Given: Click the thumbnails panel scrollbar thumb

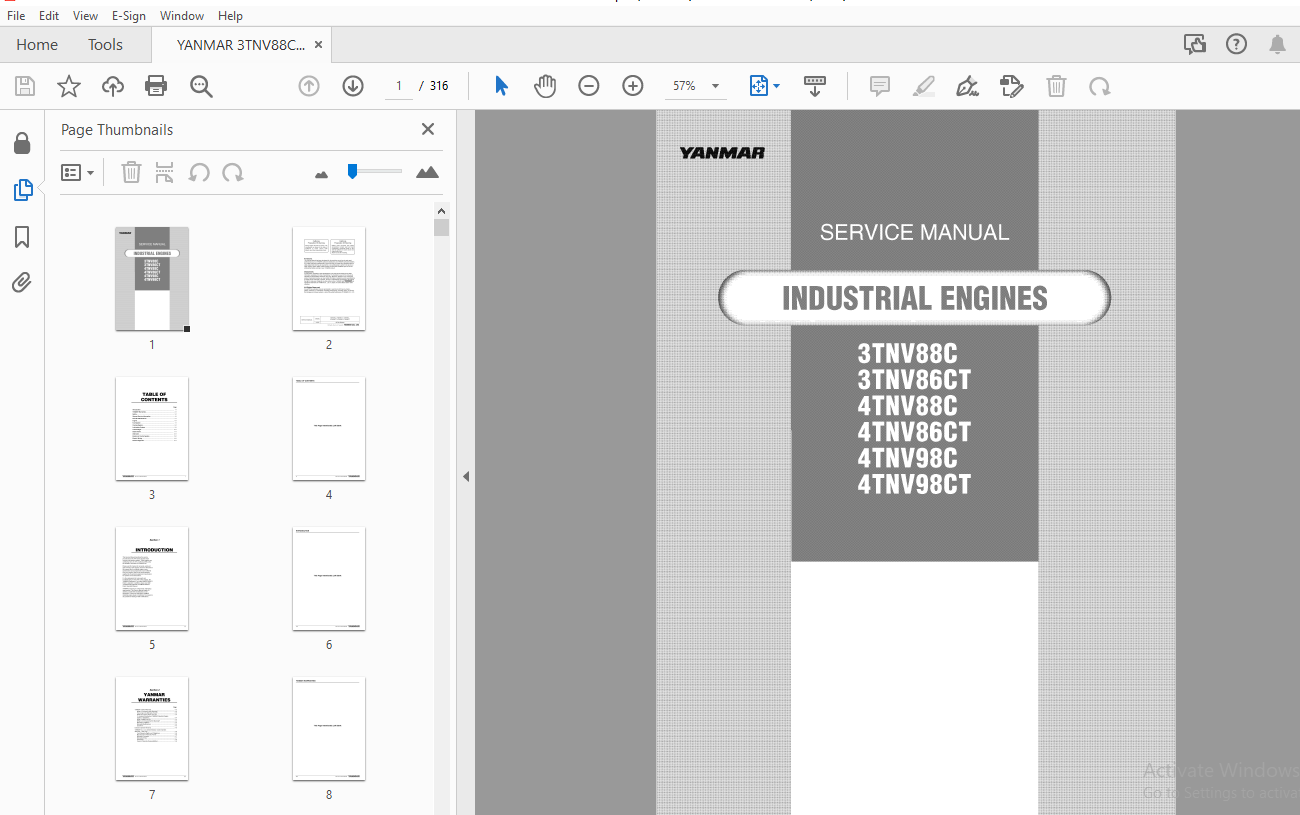Looking at the screenshot, I should [442, 227].
